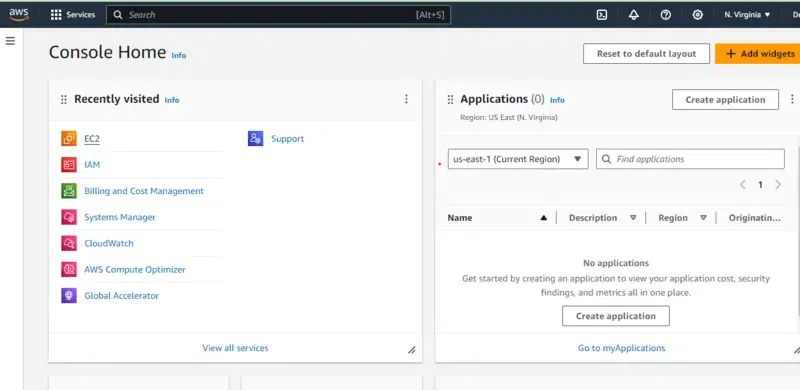Go to next applications page arrow
The width and height of the screenshot is (800, 390).
point(778,185)
